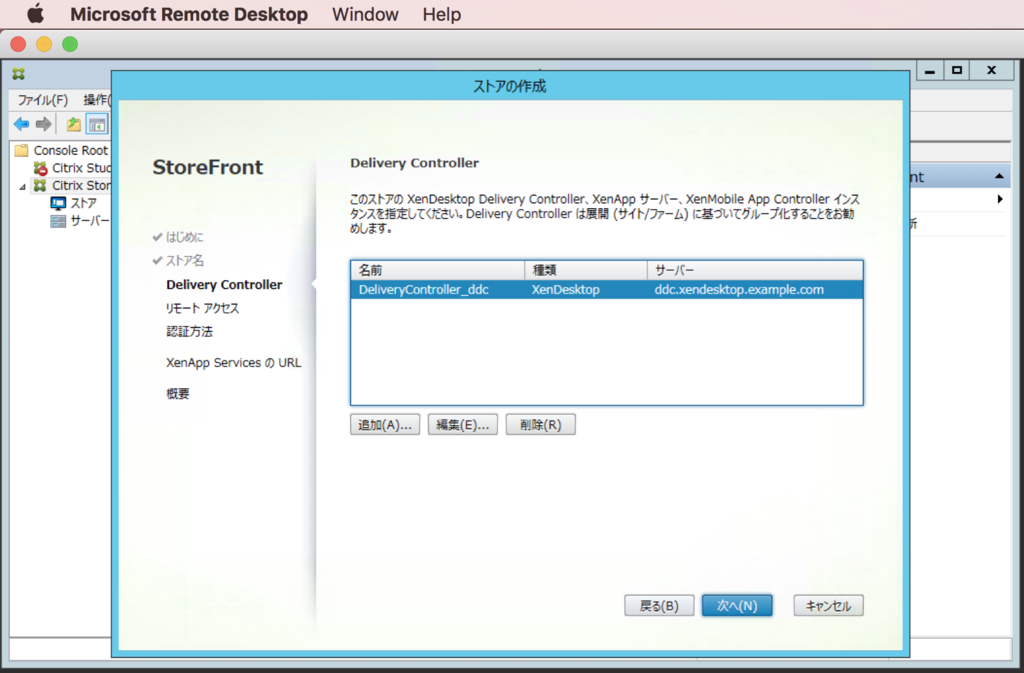Select Citrix Studio node in tree
The width and height of the screenshot is (1024, 673).
point(82,168)
